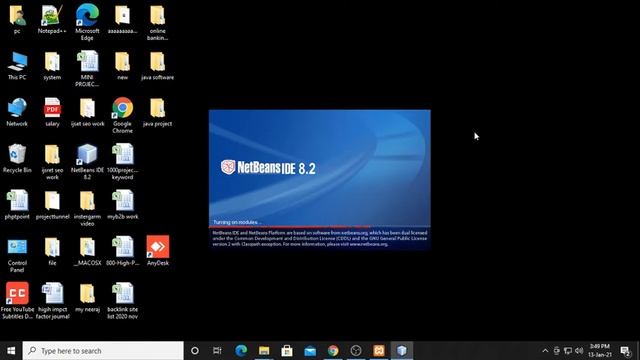Click the 'Type here to search' box

click(103, 351)
